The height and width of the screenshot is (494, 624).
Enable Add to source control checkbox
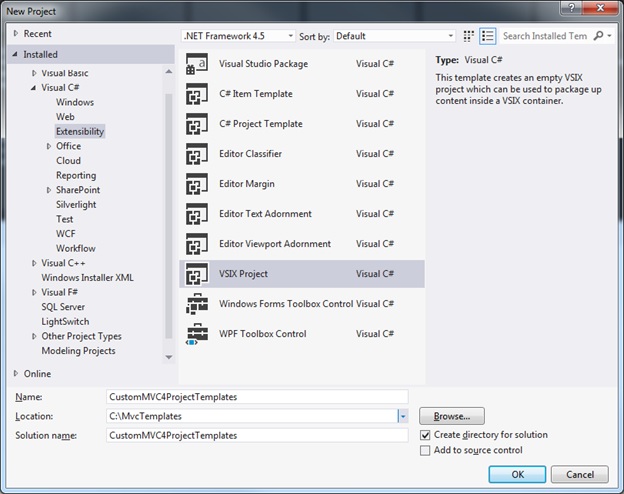coord(426,451)
